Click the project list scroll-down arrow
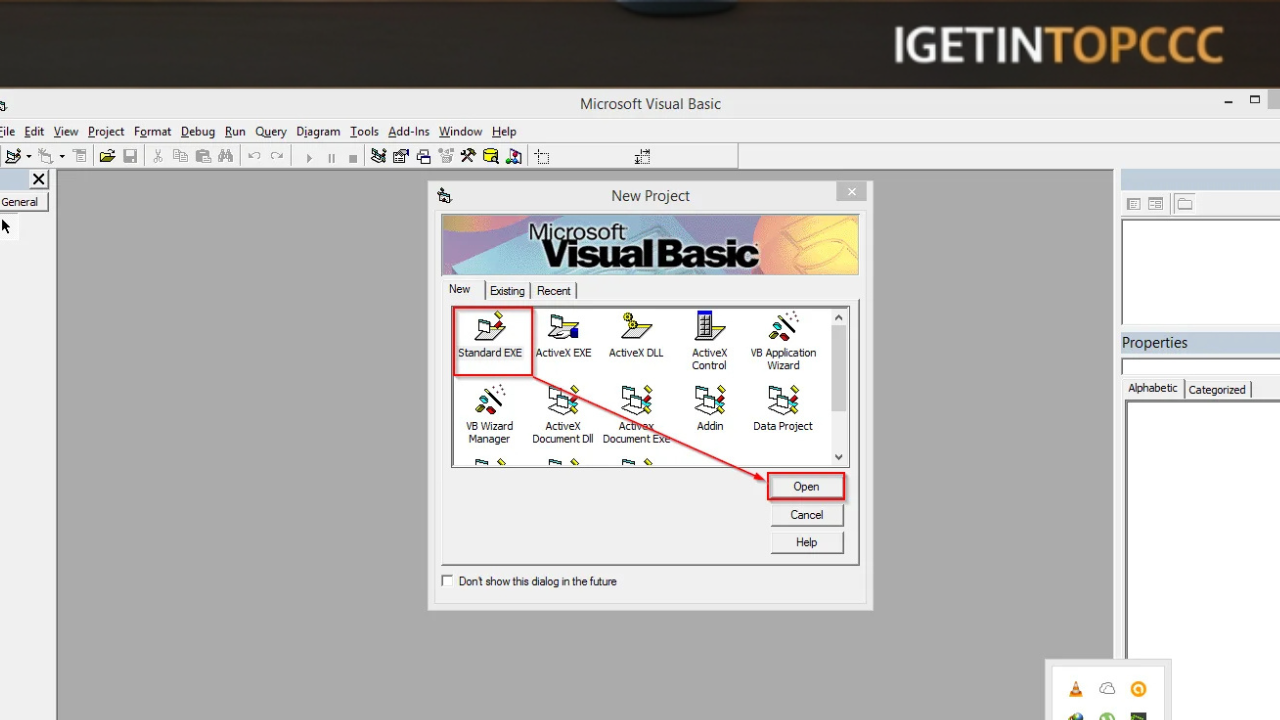The width and height of the screenshot is (1280, 720). 839,457
